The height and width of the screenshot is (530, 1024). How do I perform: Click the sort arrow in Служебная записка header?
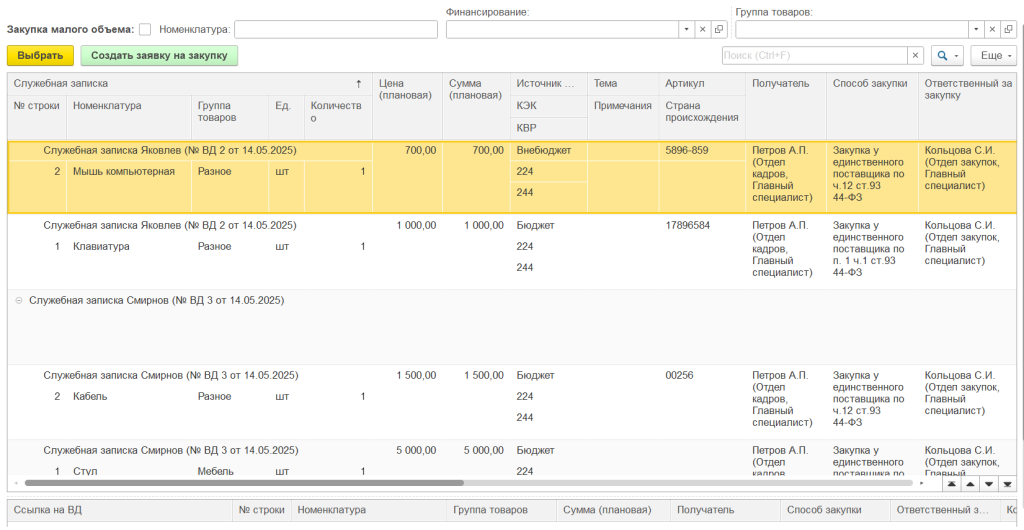[358, 84]
